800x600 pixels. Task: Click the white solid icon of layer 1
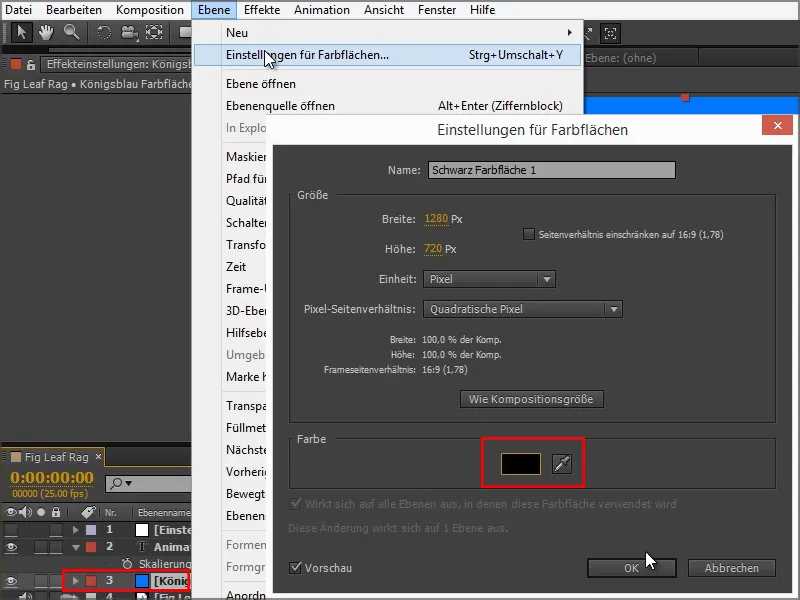click(x=142, y=530)
